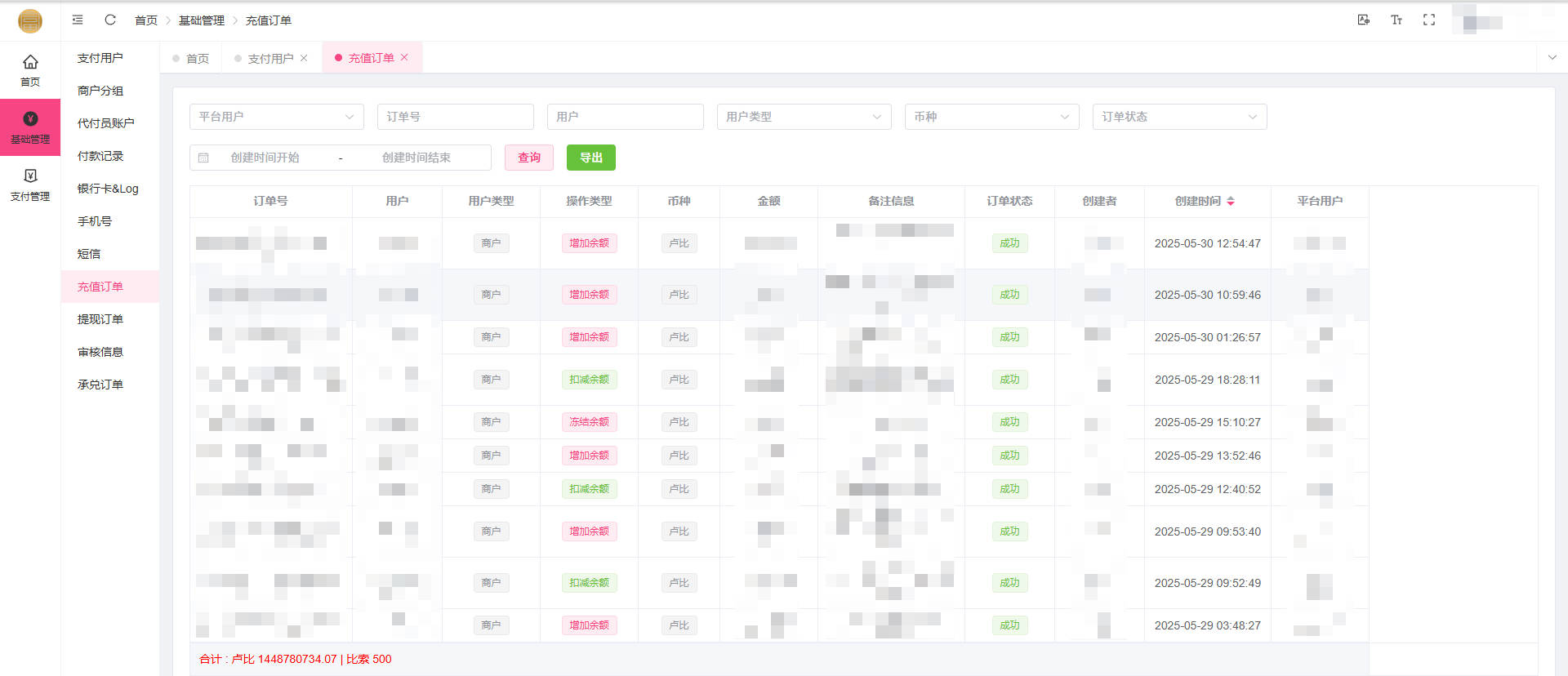The width and height of the screenshot is (1568, 676).
Task: Click the page refresh icon
Action: (x=110, y=20)
